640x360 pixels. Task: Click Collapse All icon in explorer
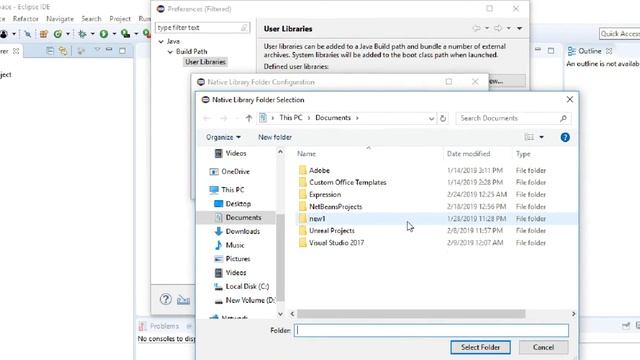point(50,51)
